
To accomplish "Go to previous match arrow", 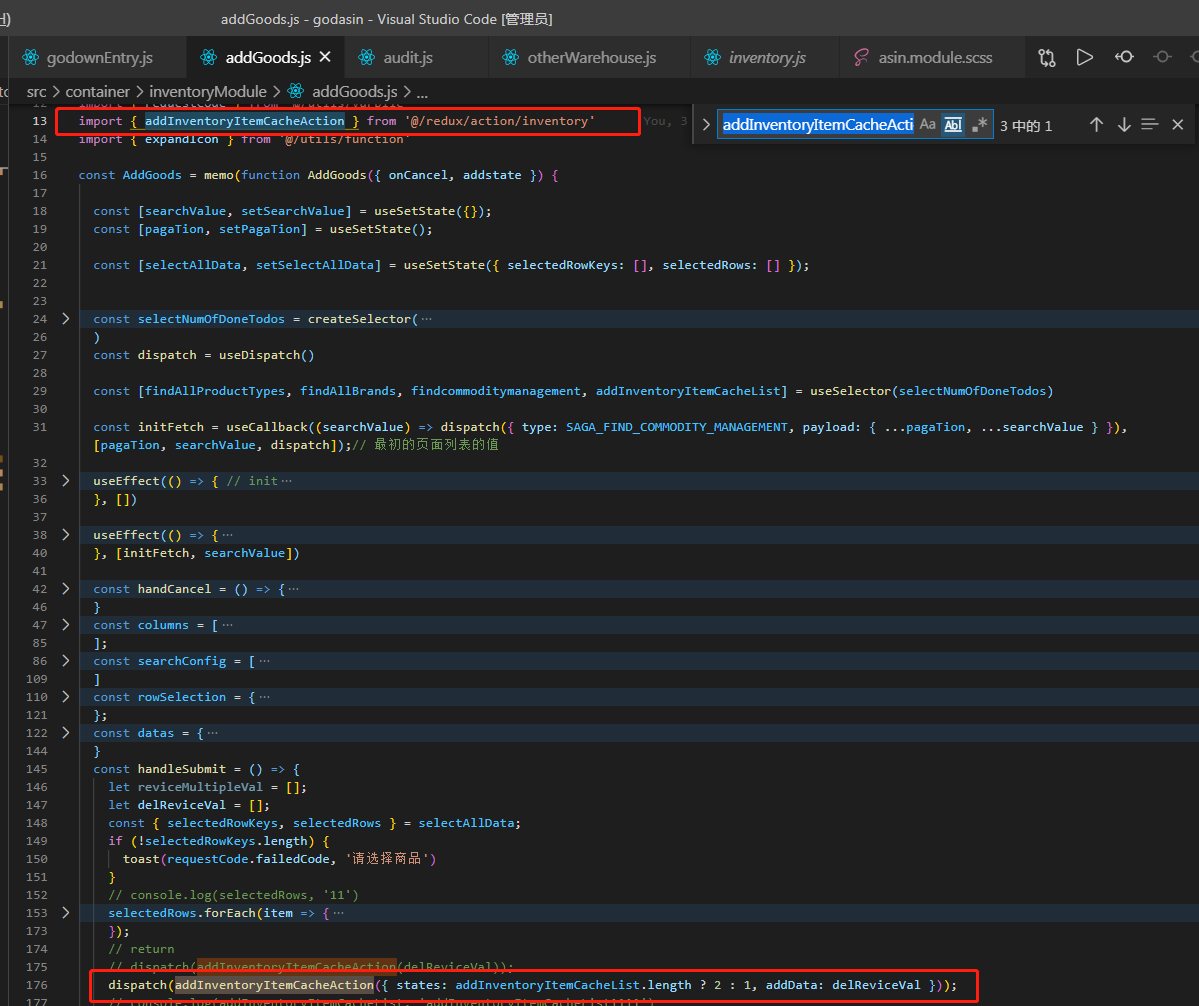I will 1097,125.
